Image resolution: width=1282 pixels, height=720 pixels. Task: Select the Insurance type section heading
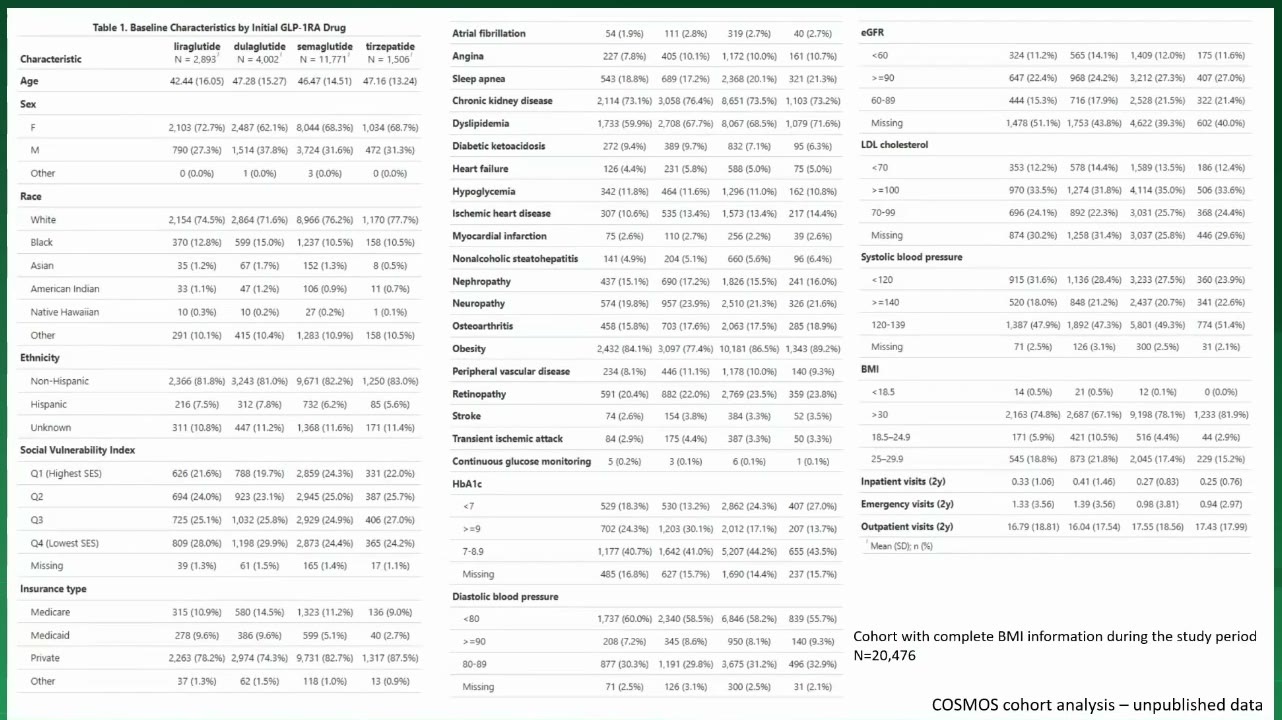tap(53, 589)
